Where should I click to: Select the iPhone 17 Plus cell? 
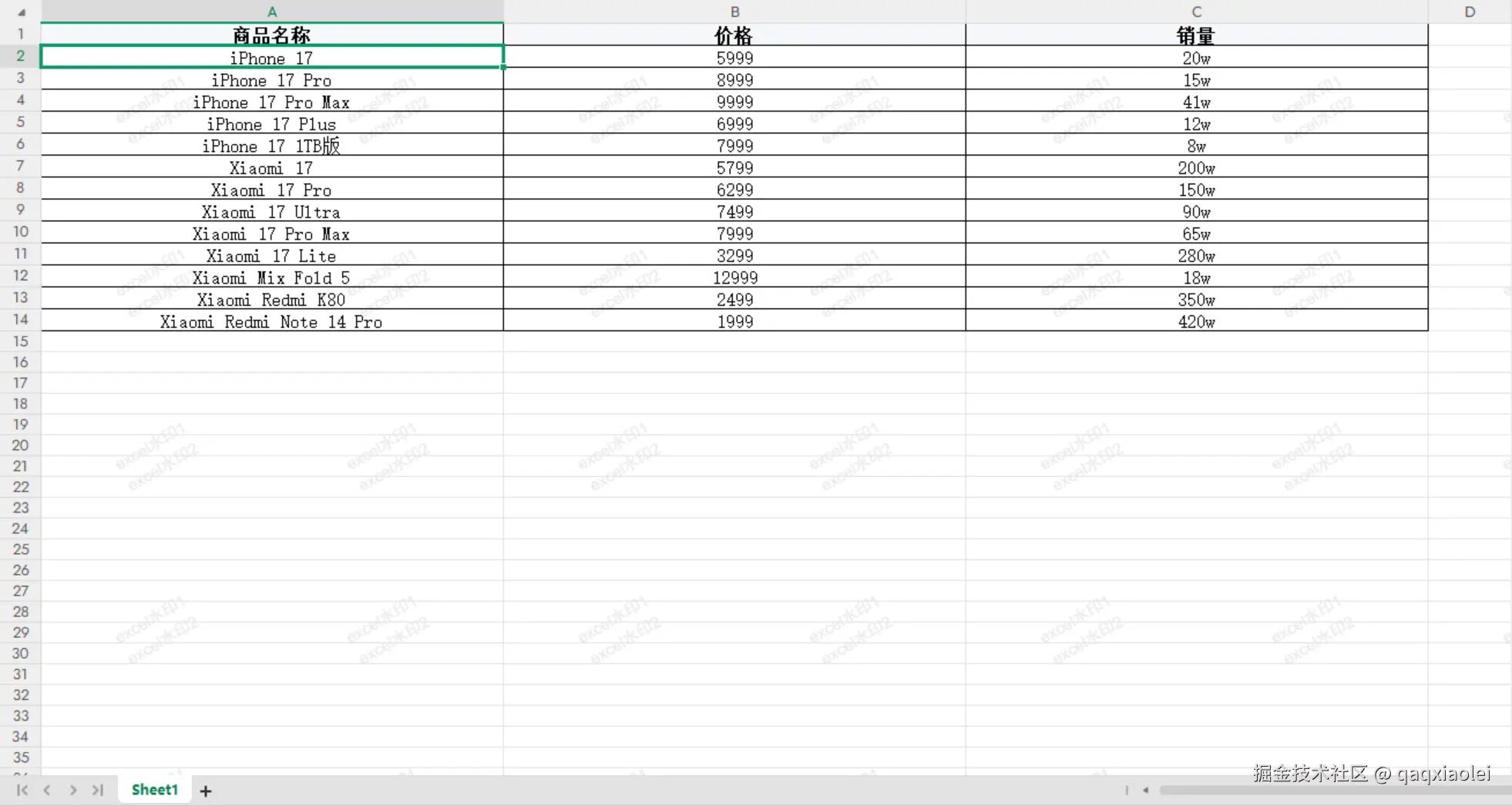pos(272,123)
